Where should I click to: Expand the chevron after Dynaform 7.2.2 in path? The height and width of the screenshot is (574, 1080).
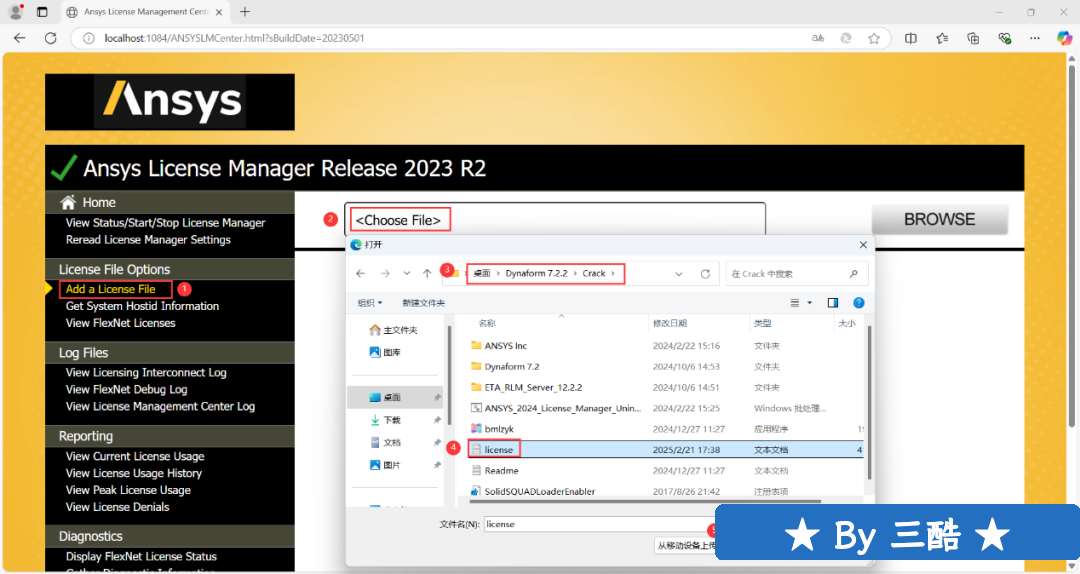575,274
